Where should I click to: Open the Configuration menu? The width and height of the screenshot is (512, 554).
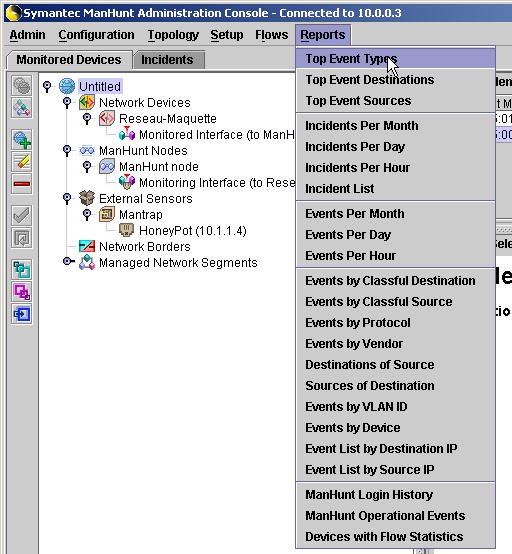coord(96,35)
